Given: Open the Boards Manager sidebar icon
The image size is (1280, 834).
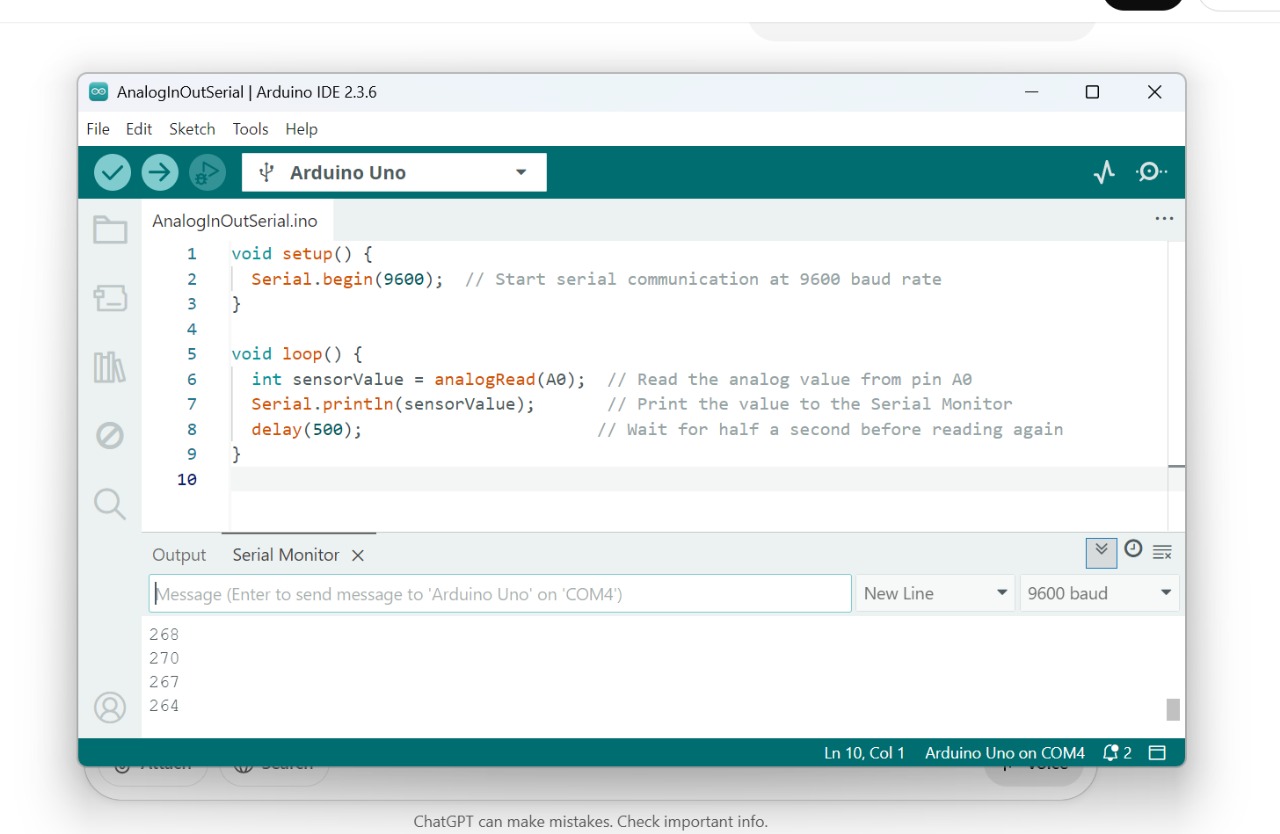Looking at the screenshot, I should pos(110,298).
